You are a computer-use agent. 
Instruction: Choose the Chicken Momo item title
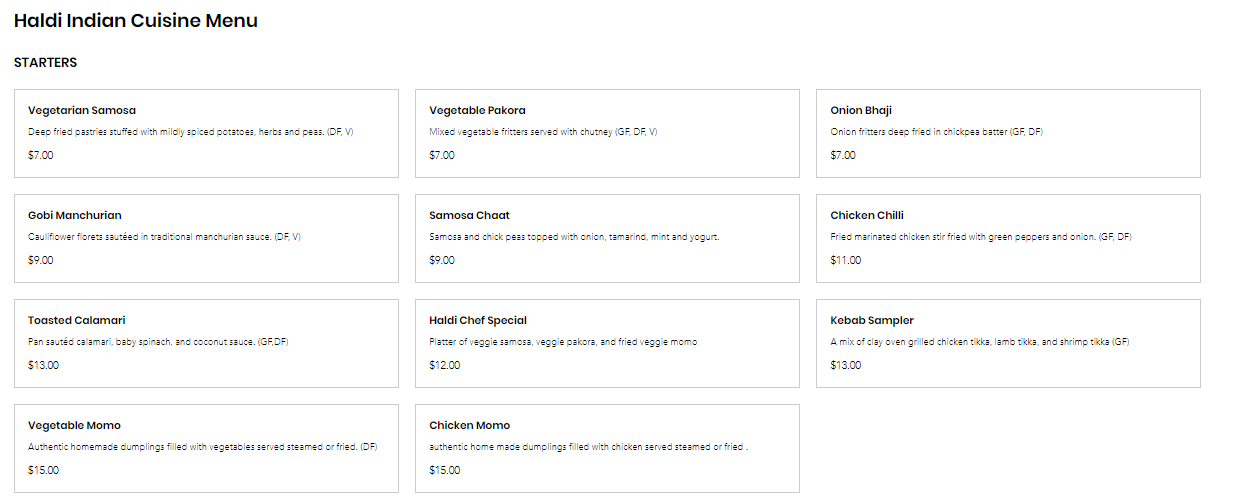(469, 425)
